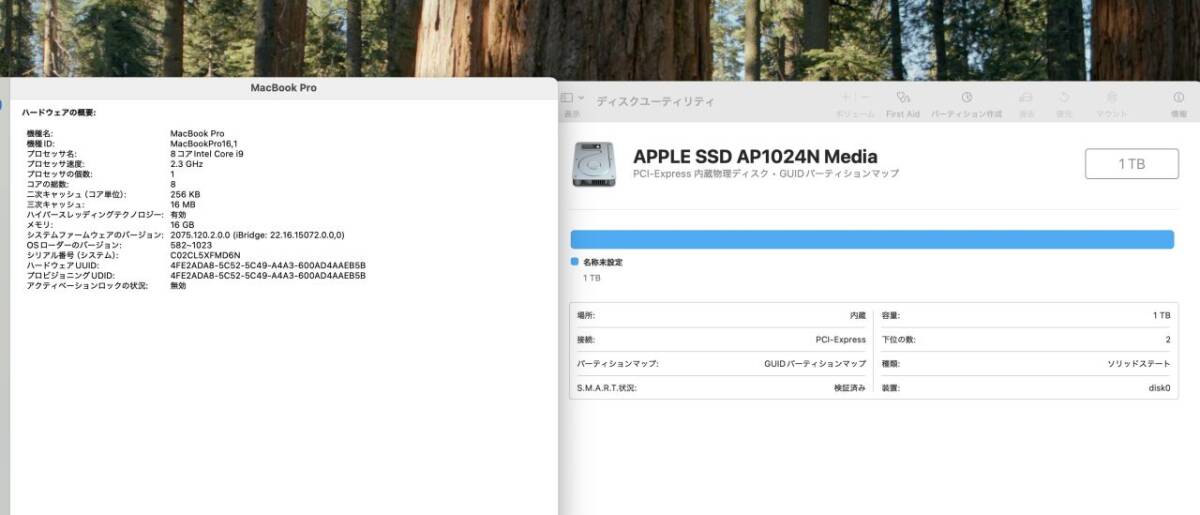This screenshot has width=1200, height=515.
Task: Open the 情報 info toolbar icon
Action: [1178, 98]
